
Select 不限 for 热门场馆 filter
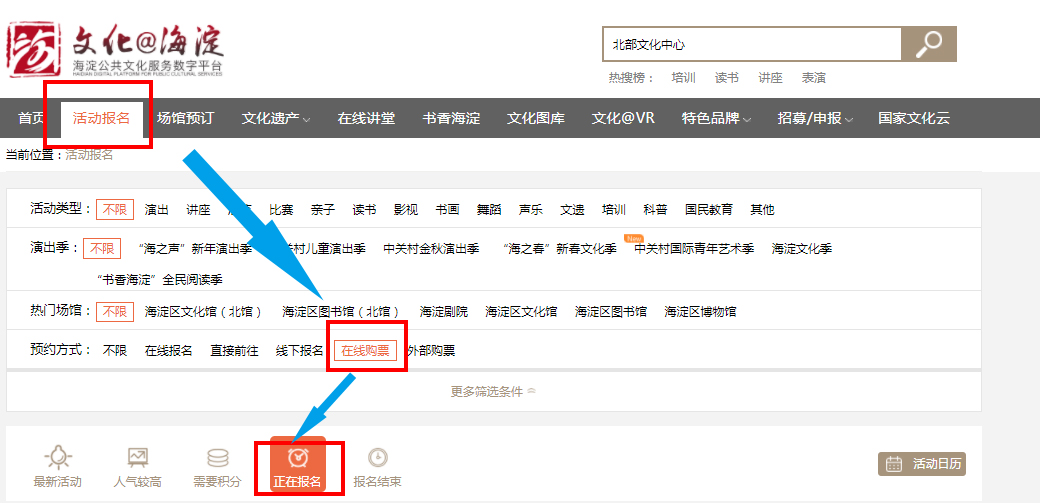(115, 311)
